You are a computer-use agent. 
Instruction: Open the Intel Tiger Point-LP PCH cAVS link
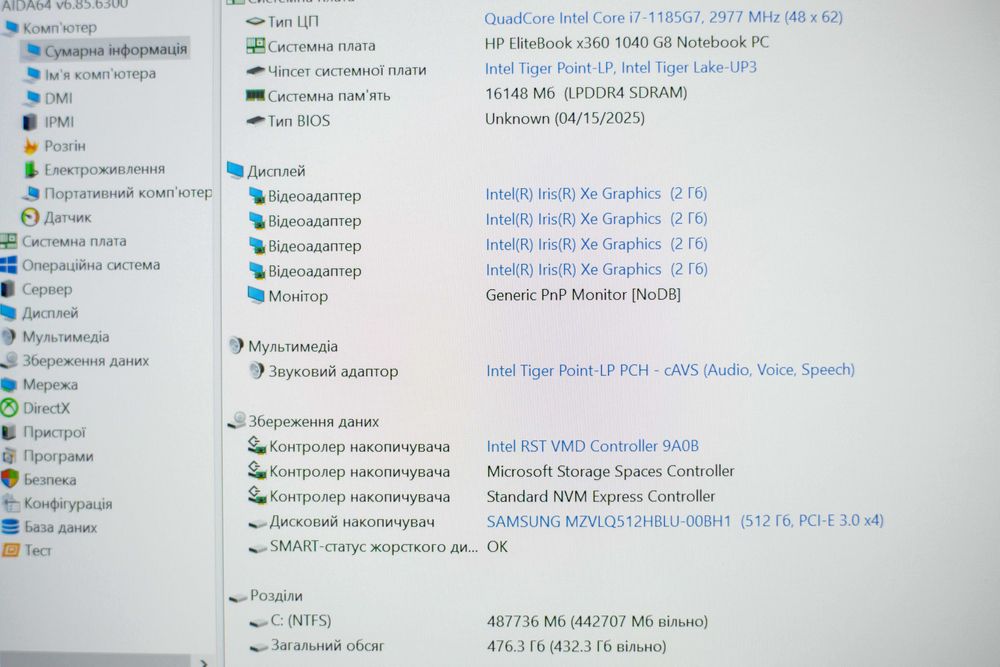(x=670, y=370)
